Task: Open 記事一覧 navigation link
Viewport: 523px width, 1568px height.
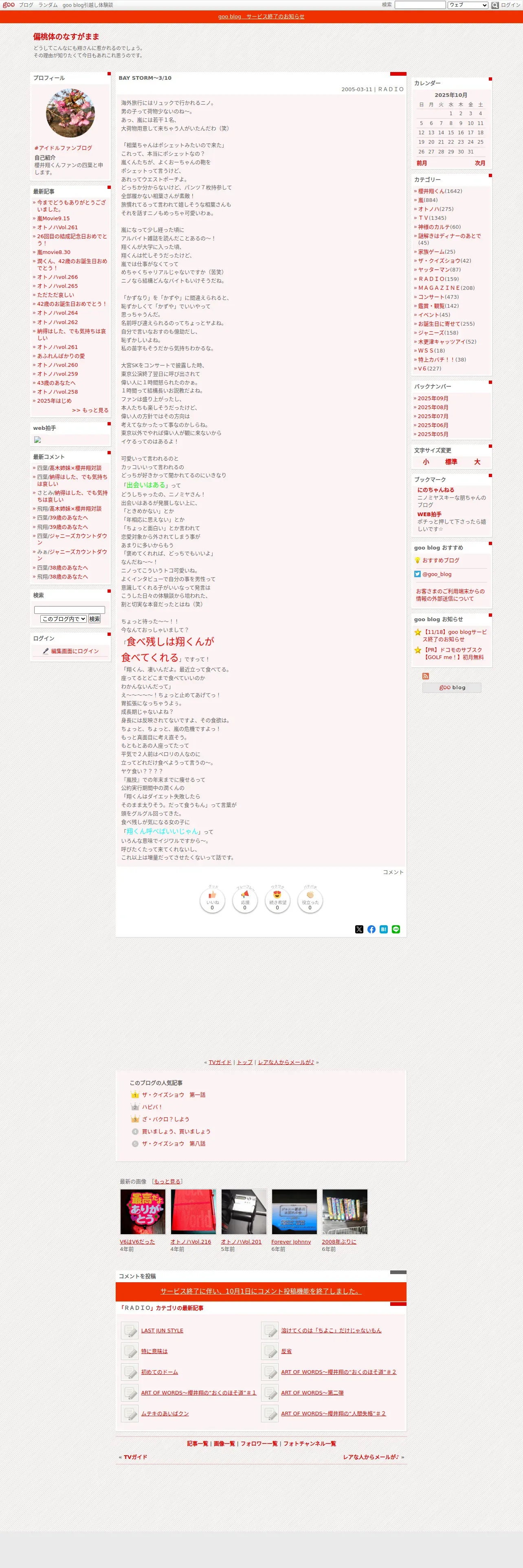Action: tap(197, 1443)
